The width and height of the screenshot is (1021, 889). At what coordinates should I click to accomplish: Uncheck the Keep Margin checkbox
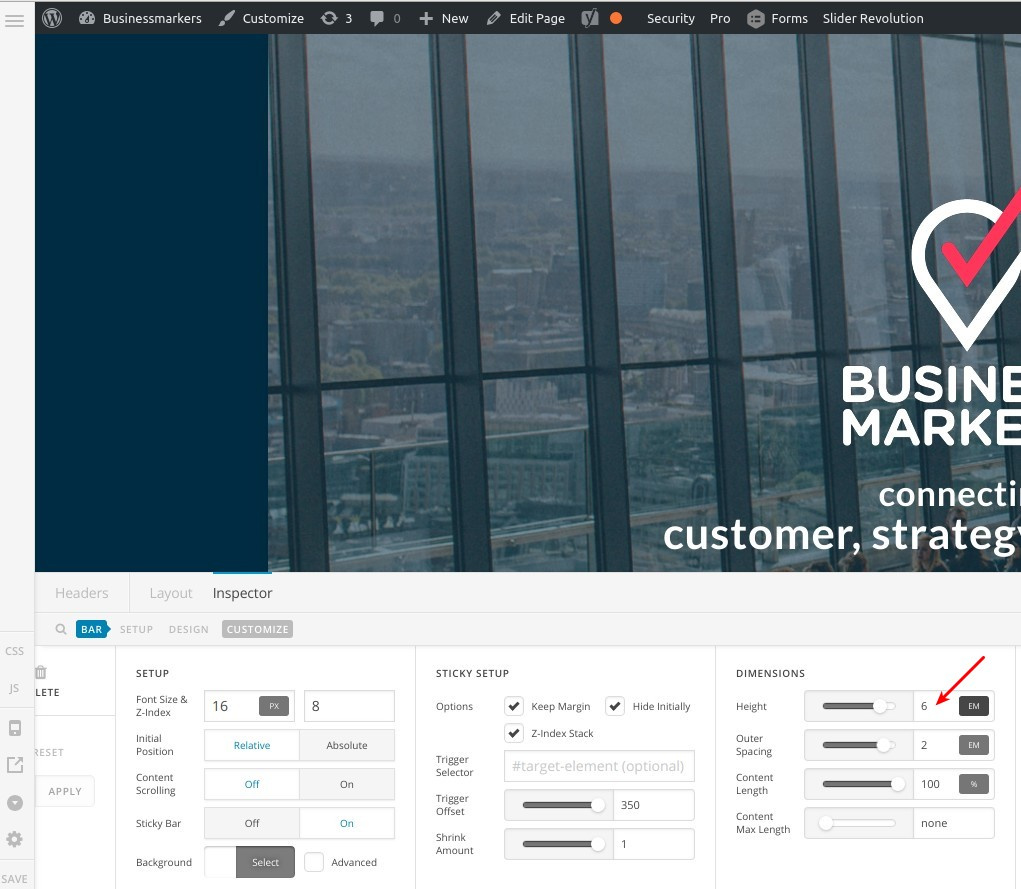tap(515, 706)
